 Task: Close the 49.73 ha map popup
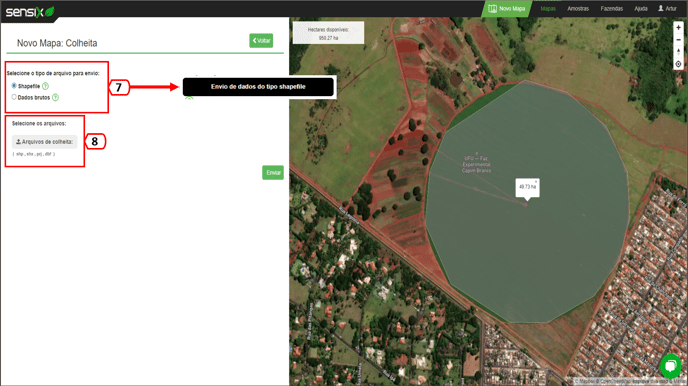tap(536, 181)
